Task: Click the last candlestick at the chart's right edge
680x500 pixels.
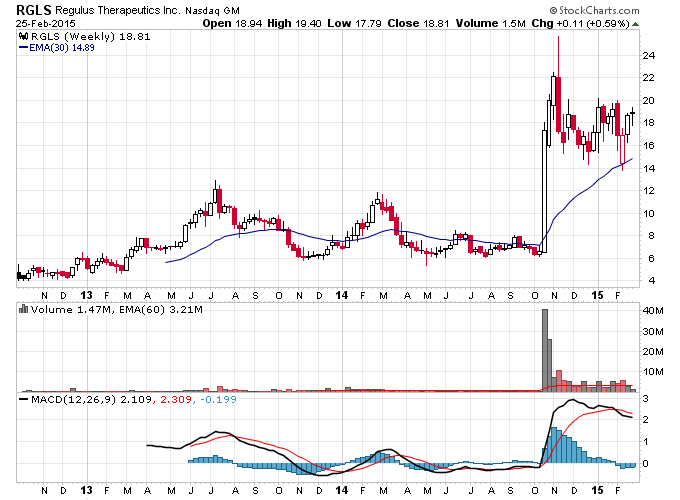Action: [x=632, y=116]
